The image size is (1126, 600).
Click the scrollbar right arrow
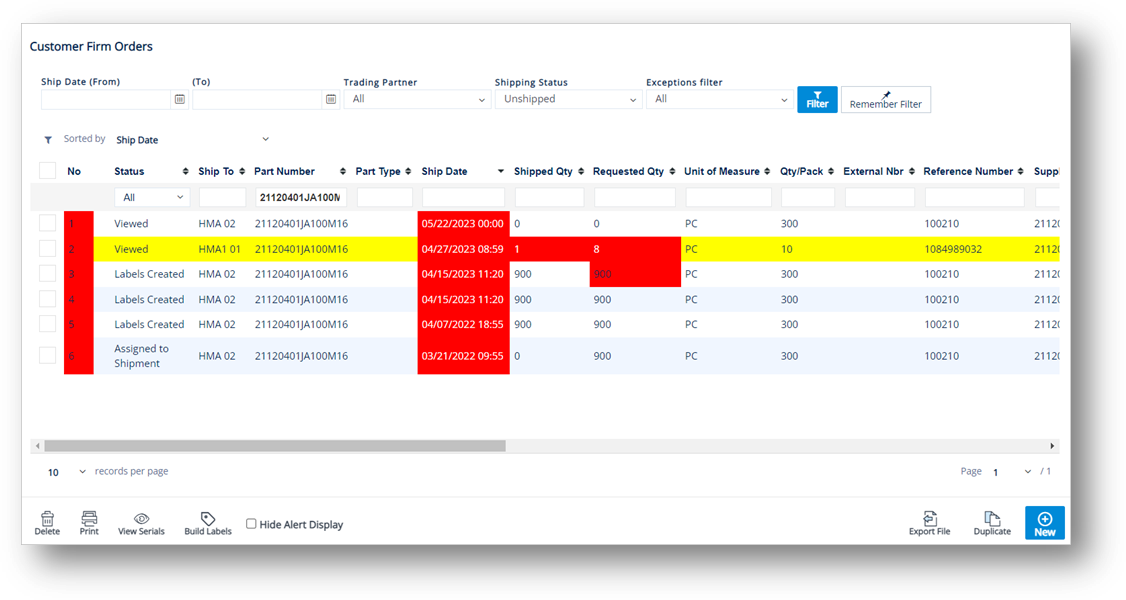(x=1052, y=446)
